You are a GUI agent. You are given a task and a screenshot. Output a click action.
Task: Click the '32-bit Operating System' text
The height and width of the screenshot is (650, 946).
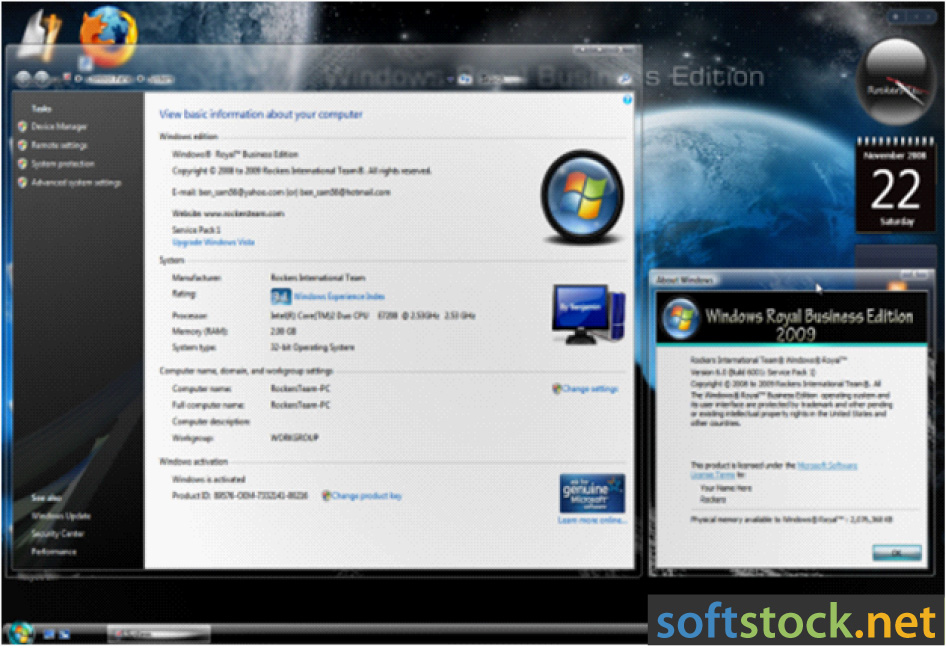coord(313,347)
